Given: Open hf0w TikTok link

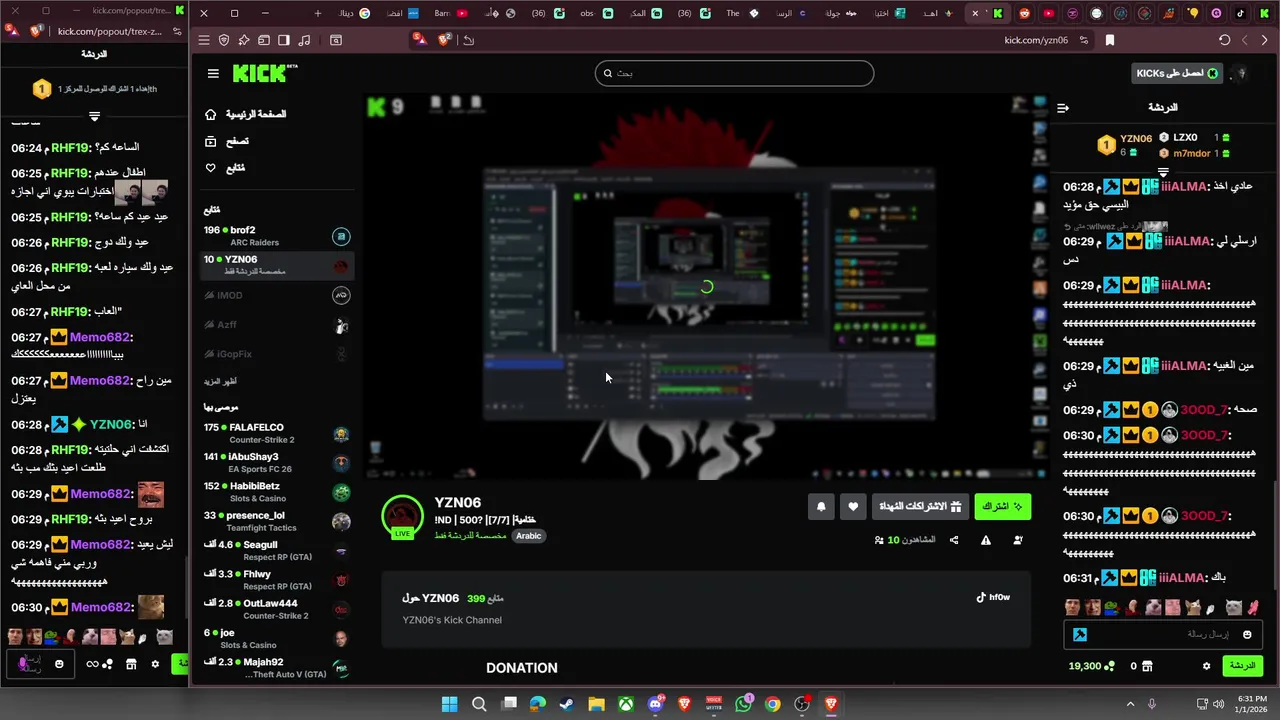Looking at the screenshot, I should [x=993, y=597].
